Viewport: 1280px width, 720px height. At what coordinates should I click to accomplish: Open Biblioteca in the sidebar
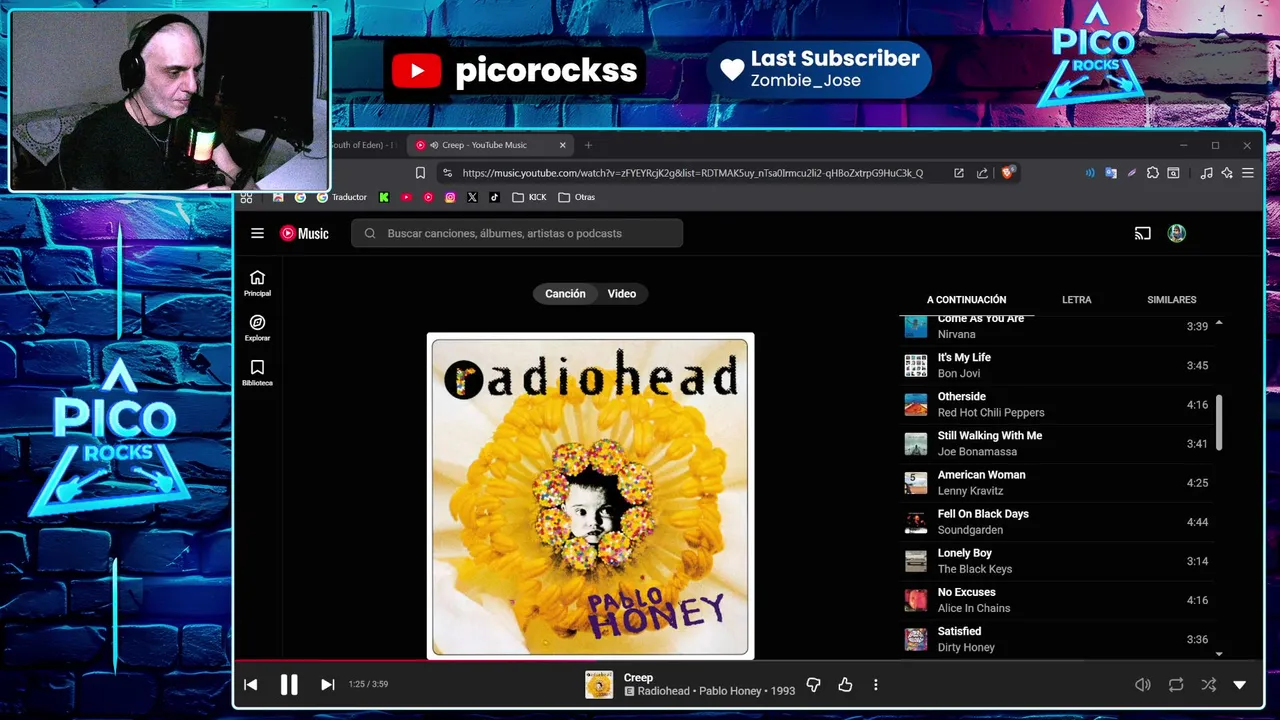point(257,373)
